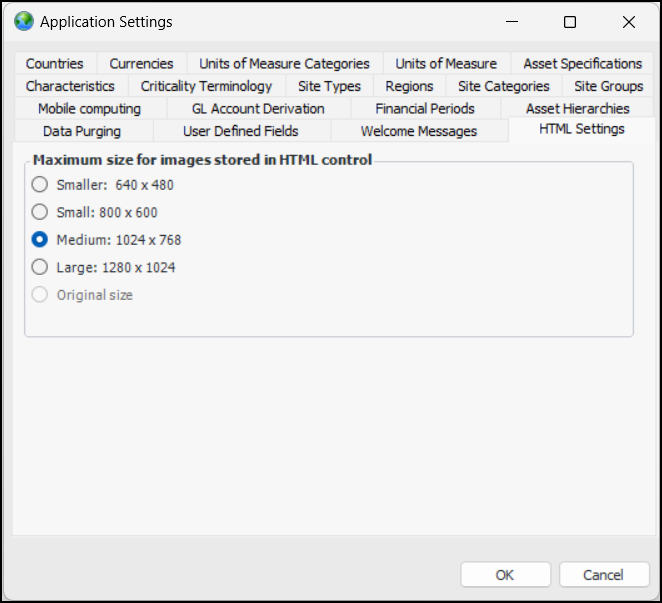Open the Site Types tab
Viewport: 662px width, 603px height.
[x=329, y=86]
